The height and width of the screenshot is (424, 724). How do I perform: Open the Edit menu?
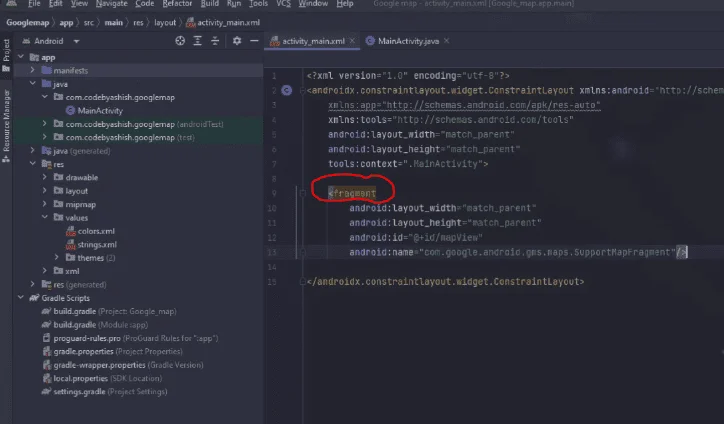tap(55, 4)
